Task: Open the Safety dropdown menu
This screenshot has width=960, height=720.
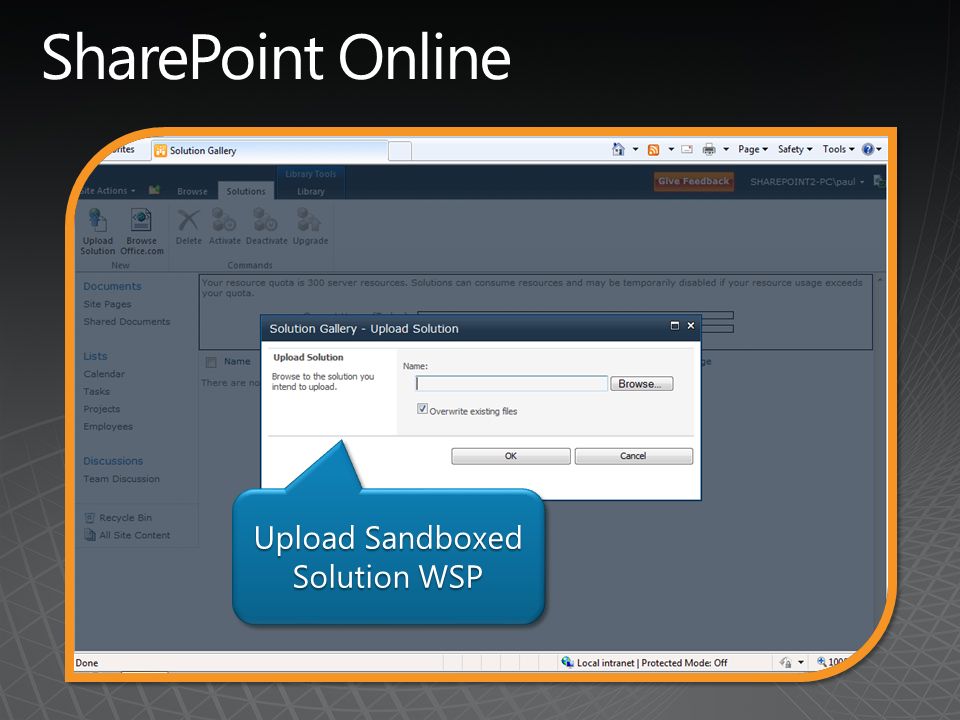Action: (795, 149)
